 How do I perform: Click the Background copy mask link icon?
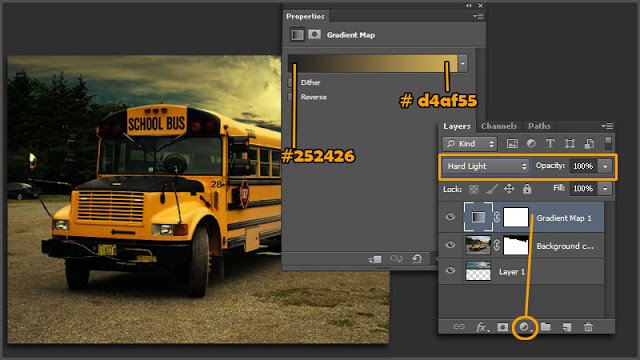[x=497, y=245]
